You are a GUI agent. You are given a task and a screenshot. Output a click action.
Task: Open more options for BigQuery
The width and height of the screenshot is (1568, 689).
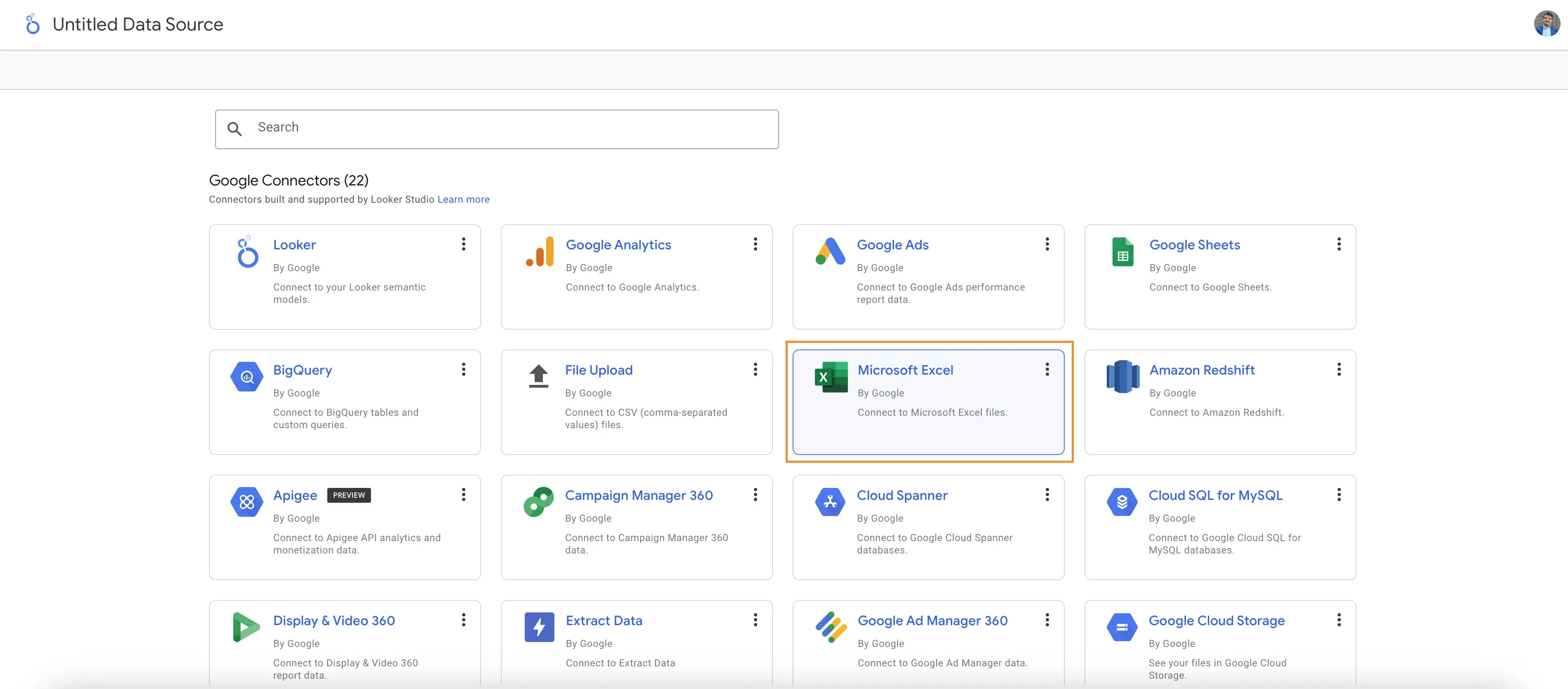(464, 370)
